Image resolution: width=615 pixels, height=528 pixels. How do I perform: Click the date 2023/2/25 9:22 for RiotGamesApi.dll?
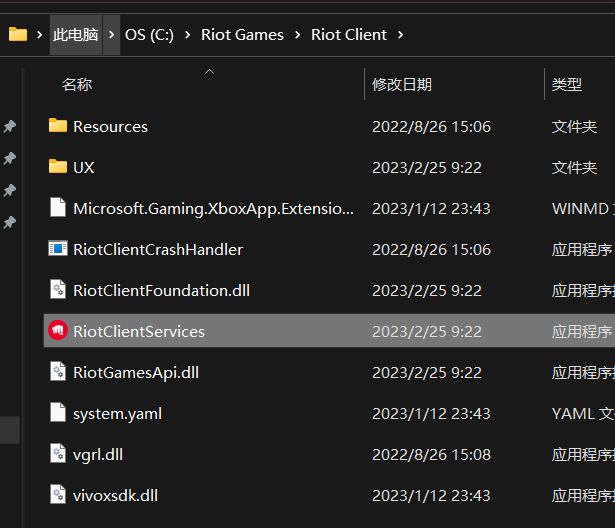tap(427, 373)
